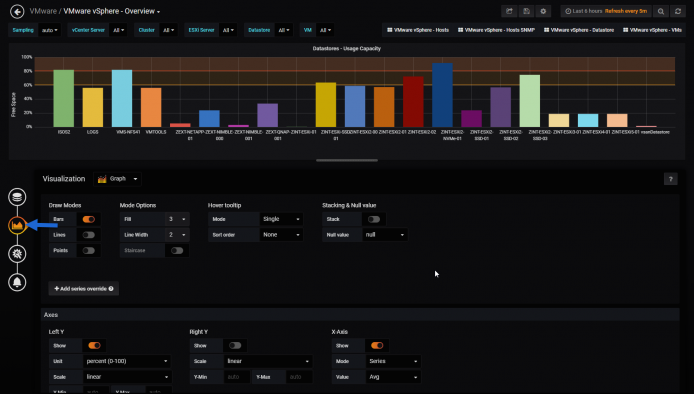Screen dimensions: 694x394
Task: Open the Visualization chart icon tab
Action: [x=17, y=225]
